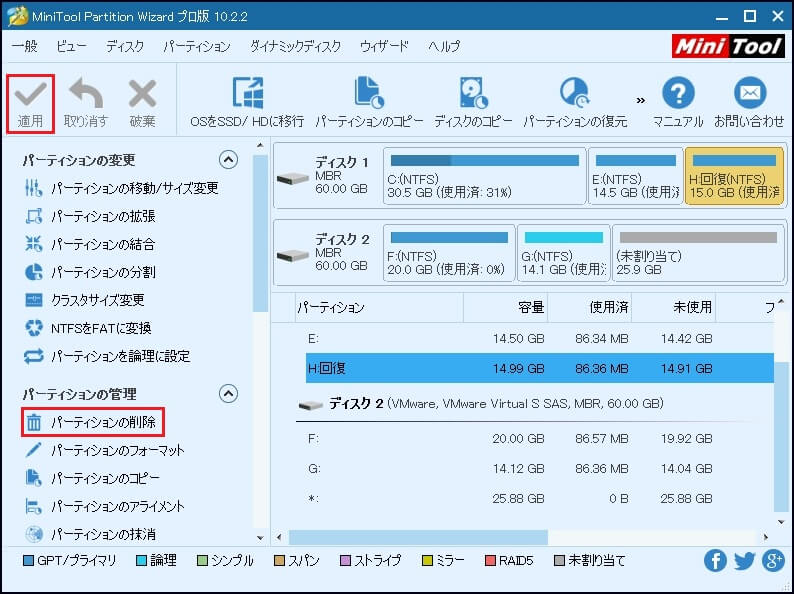794x594 pixels.
Task: Choose パーティションの拡張 in sidebar
Action: [90, 216]
